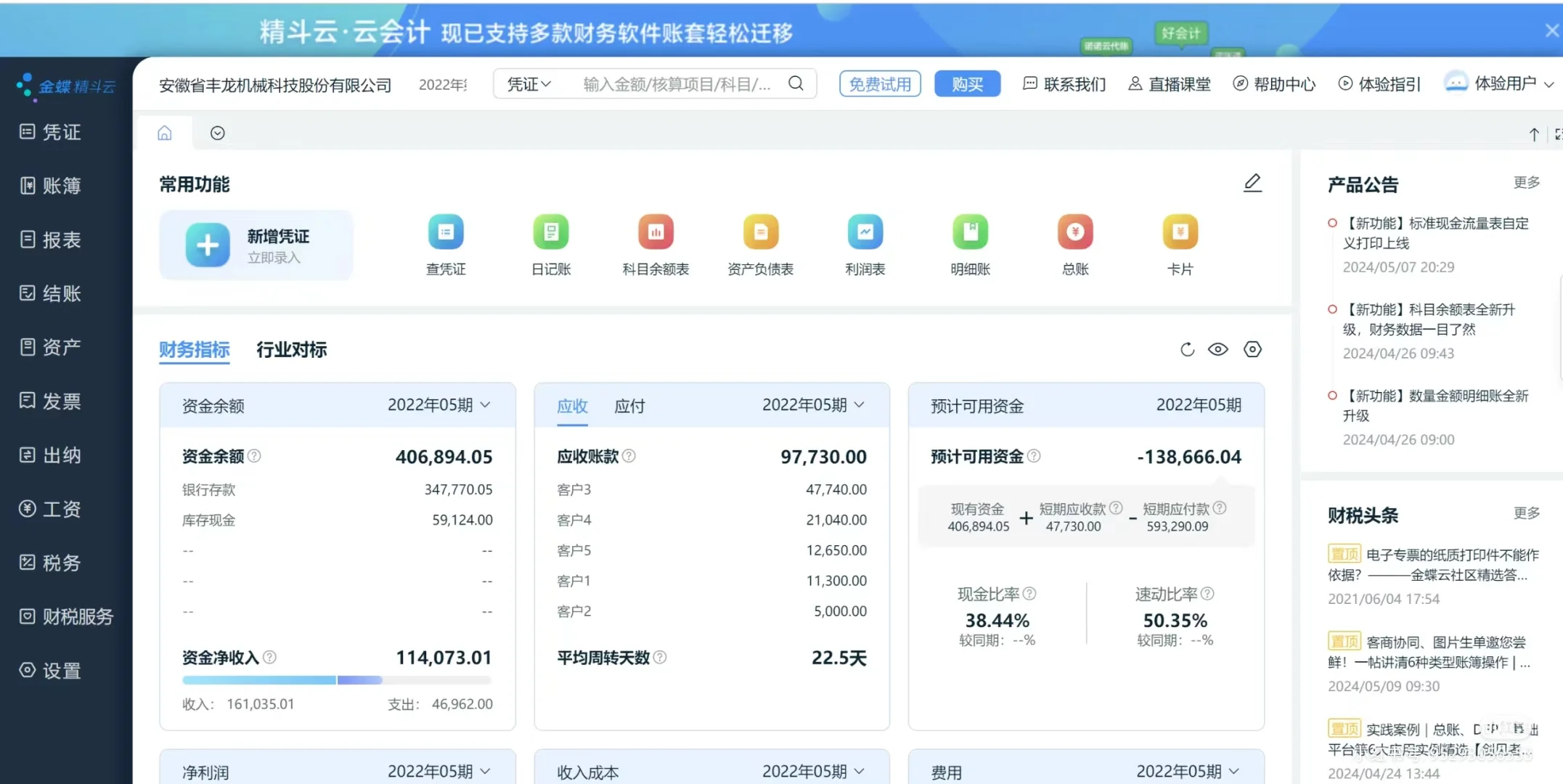
Task: Click the edit pencil beside 常用功能
Action: click(x=1252, y=183)
